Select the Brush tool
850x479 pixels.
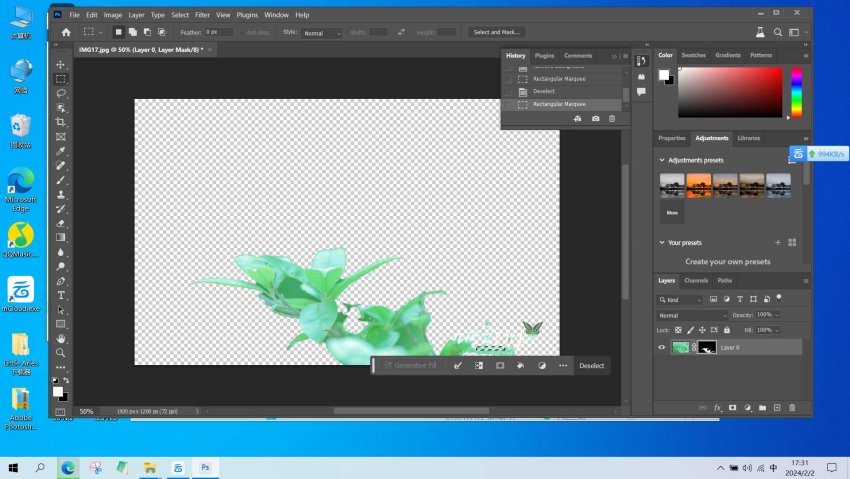pyautogui.click(x=61, y=180)
